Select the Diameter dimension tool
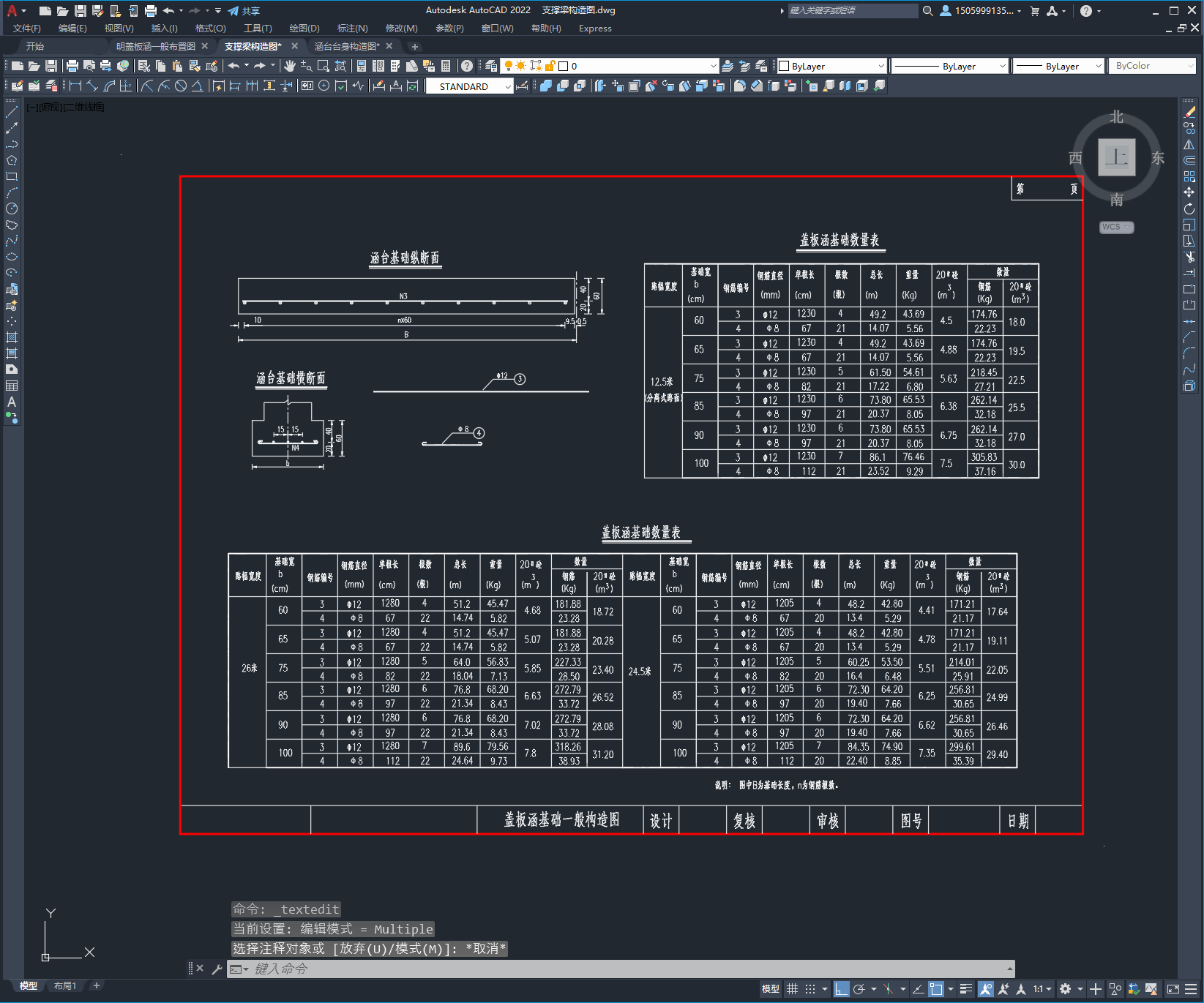The image size is (1204, 1003). click(181, 86)
